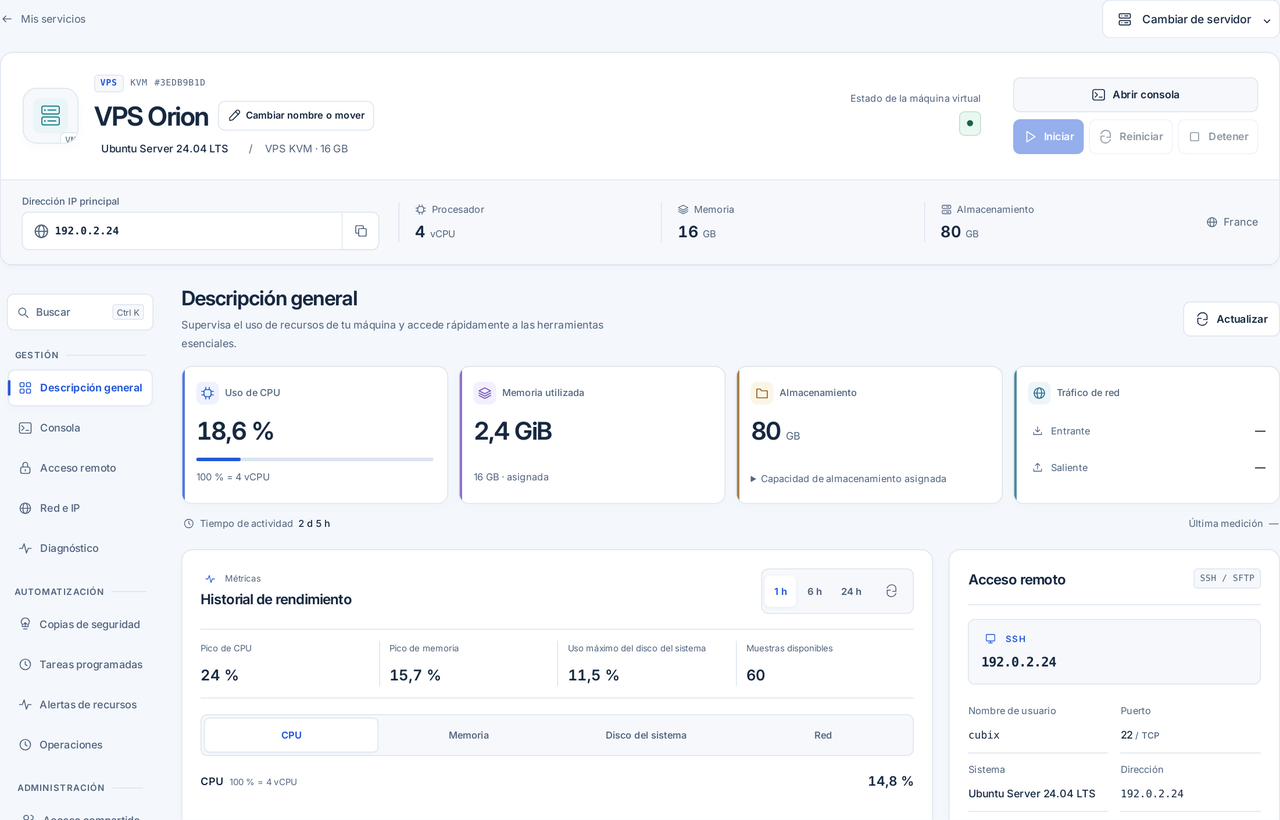This screenshot has width=1280, height=820.
Task: Open Acceso remoto in the sidebar
Action: click(x=80, y=468)
